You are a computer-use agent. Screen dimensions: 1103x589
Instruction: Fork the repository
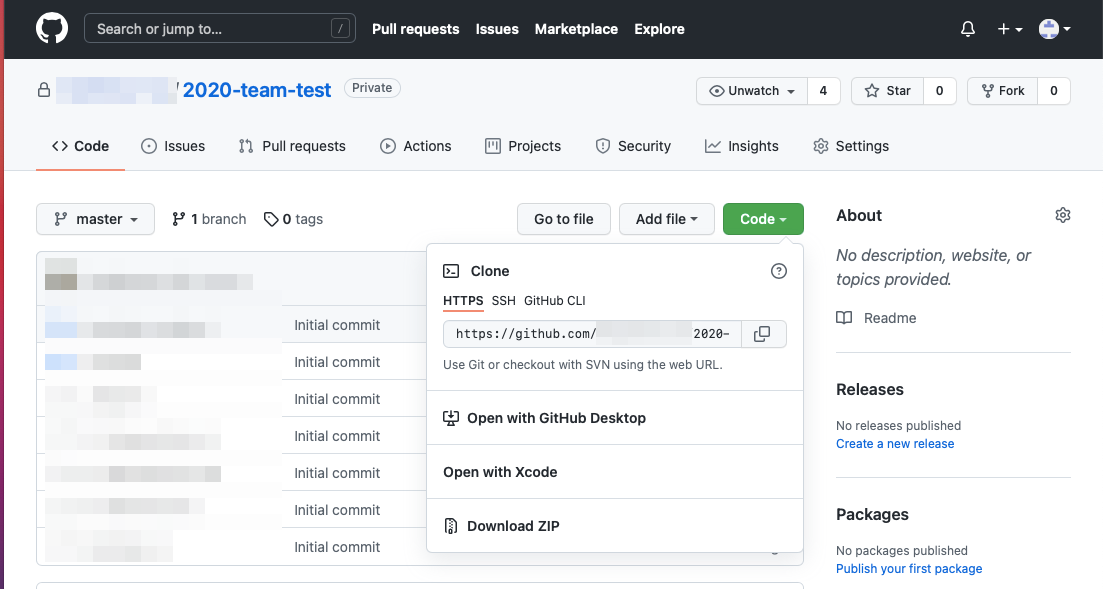tap(1002, 91)
